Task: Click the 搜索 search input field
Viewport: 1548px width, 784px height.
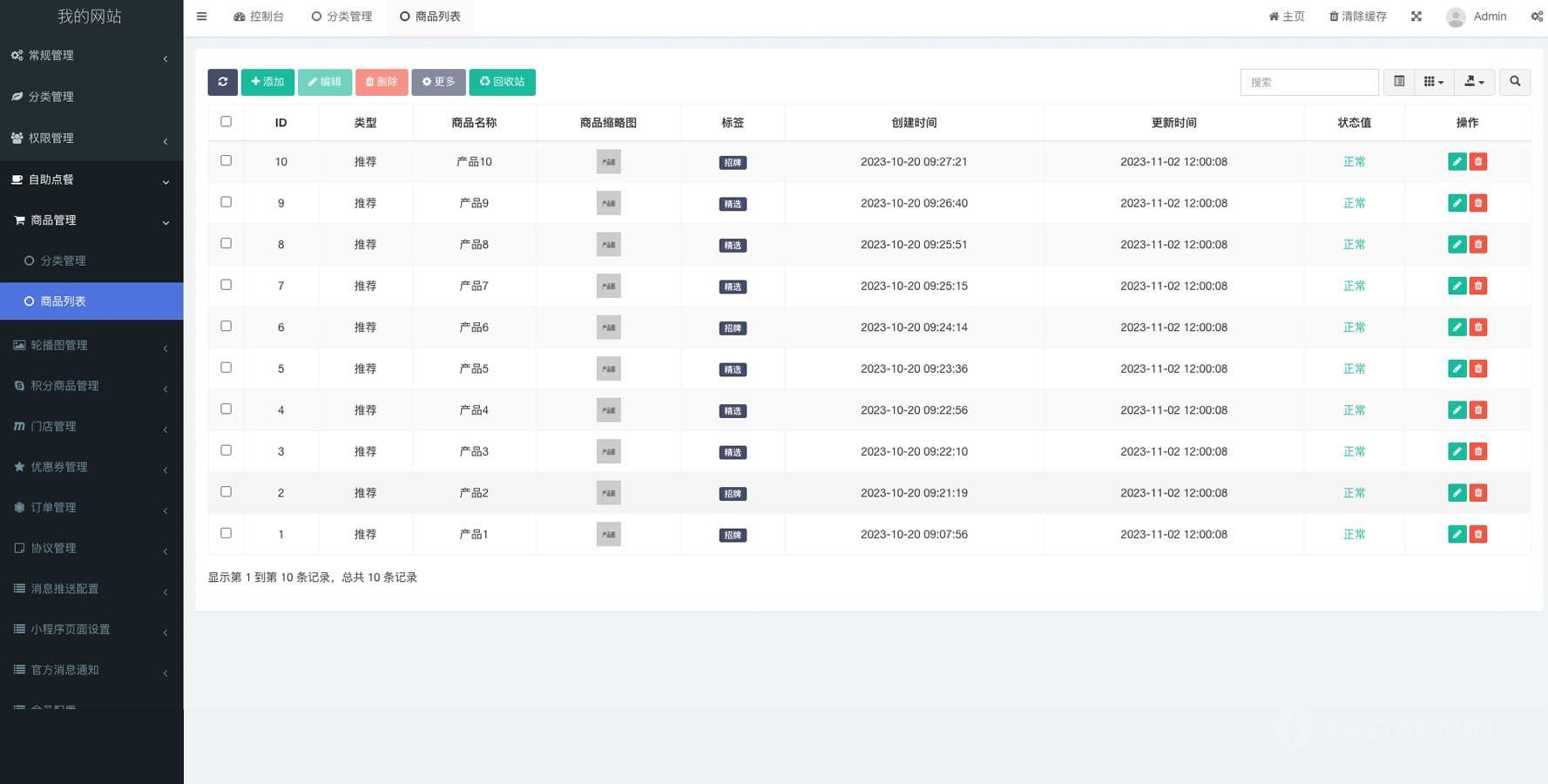Action: coord(1308,82)
